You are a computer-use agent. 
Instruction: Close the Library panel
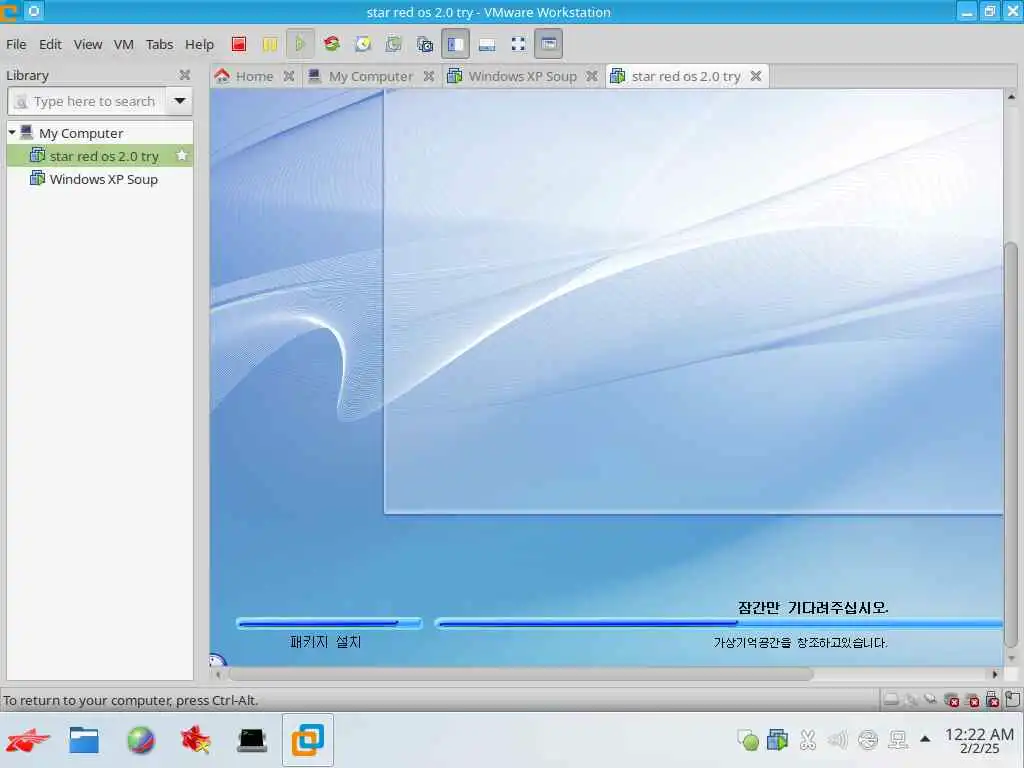185,75
